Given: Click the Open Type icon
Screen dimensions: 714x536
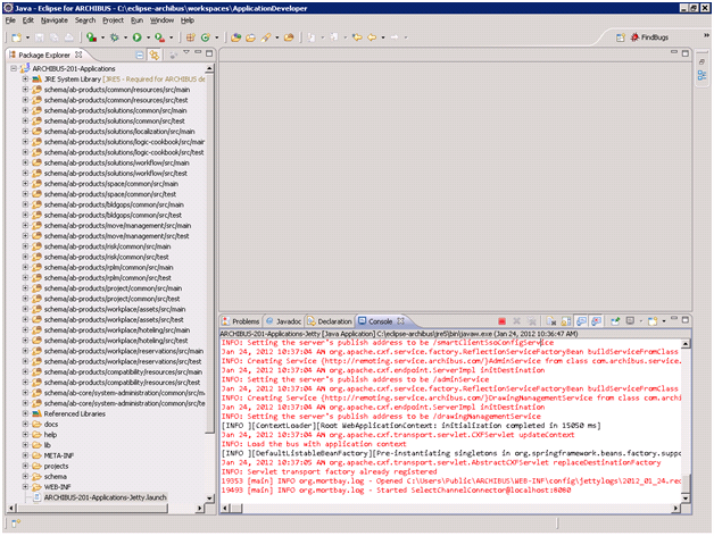Looking at the screenshot, I should (x=236, y=38).
